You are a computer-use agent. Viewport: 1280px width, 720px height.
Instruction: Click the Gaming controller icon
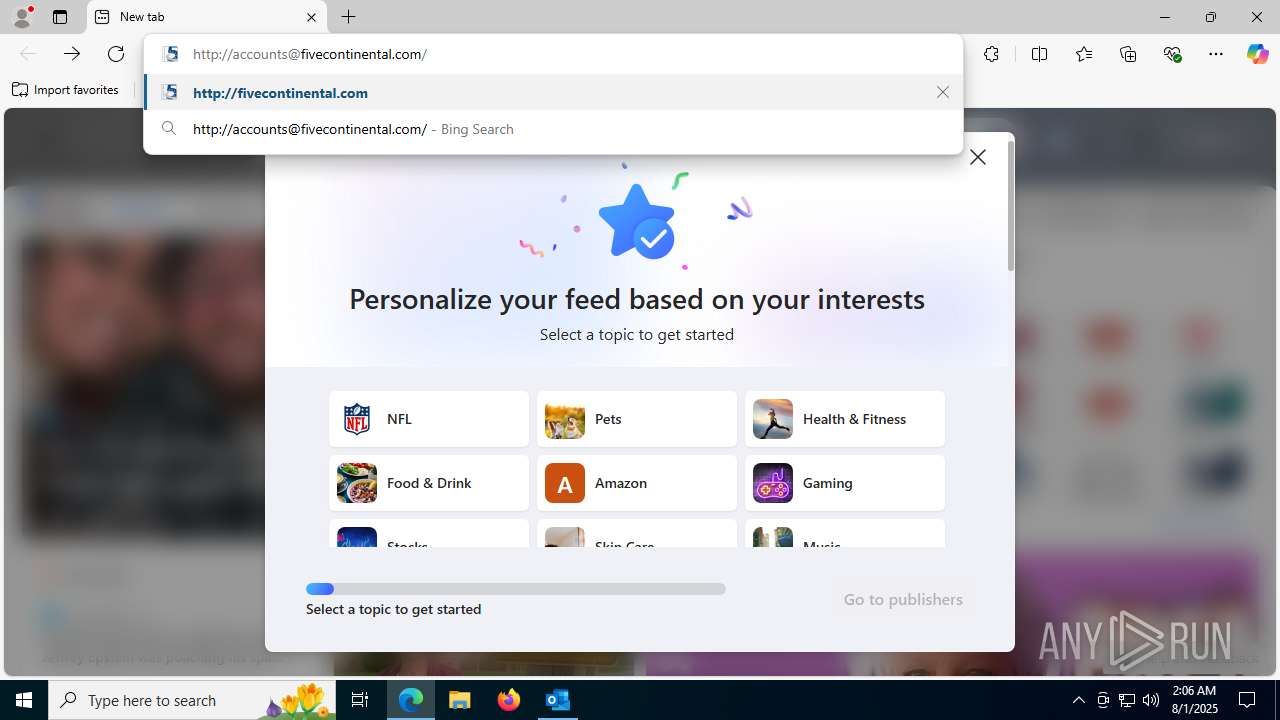773,483
